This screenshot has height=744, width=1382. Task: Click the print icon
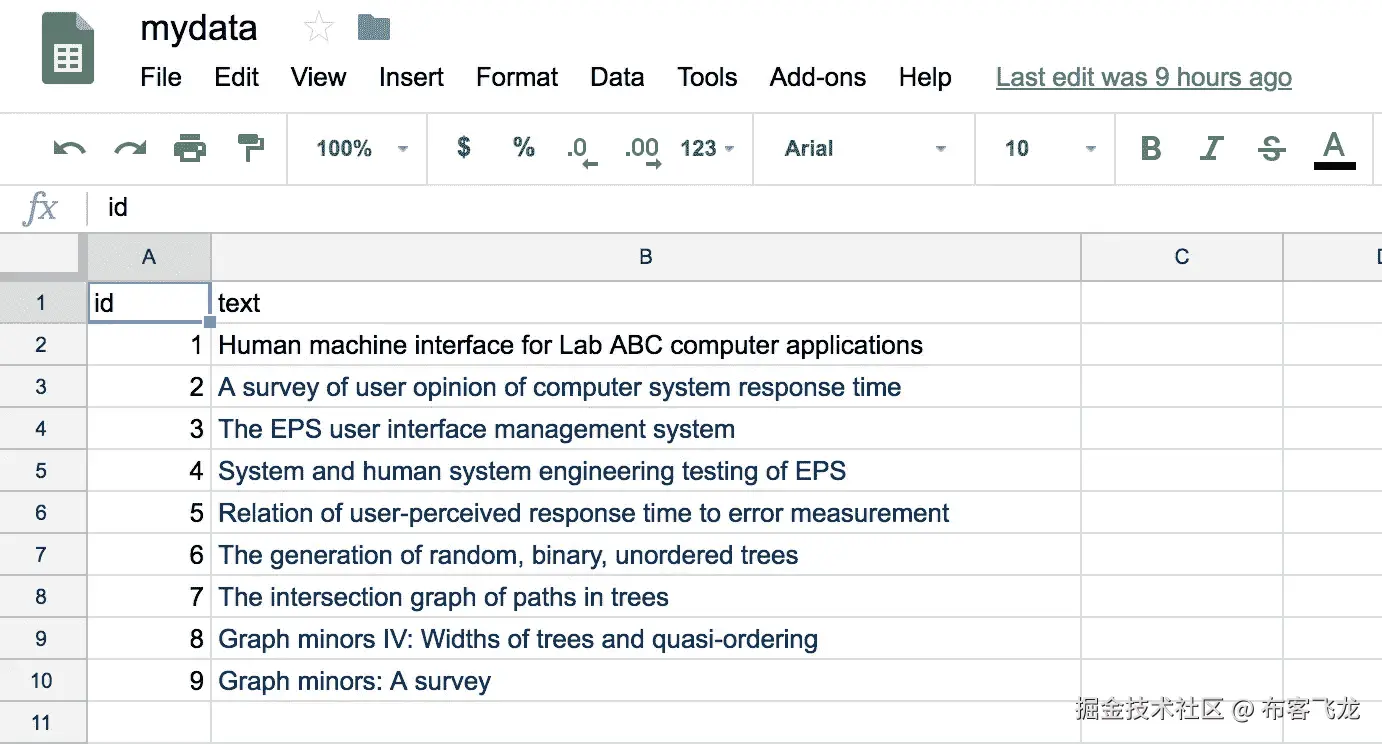coord(189,149)
